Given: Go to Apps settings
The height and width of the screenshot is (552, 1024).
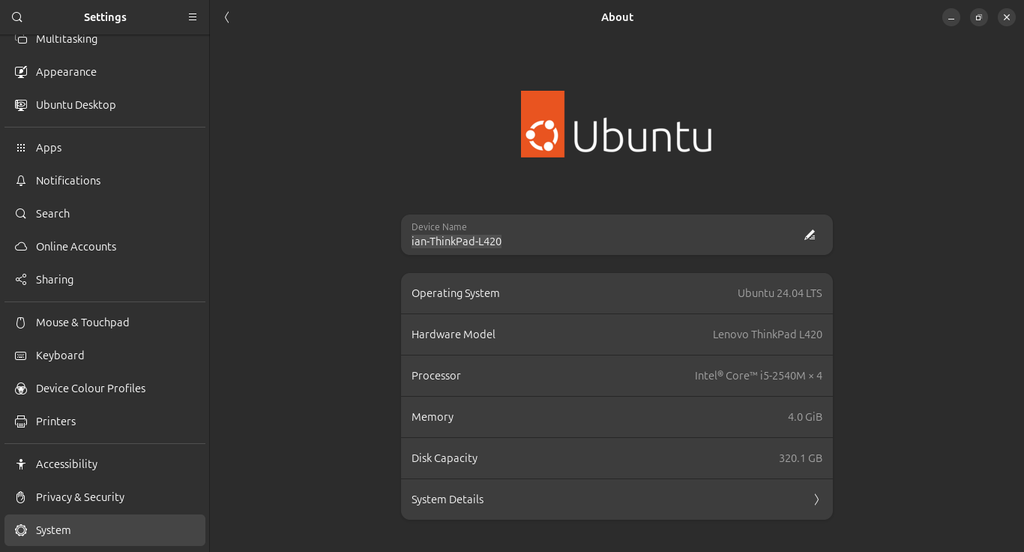Looking at the screenshot, I should 48,148.
